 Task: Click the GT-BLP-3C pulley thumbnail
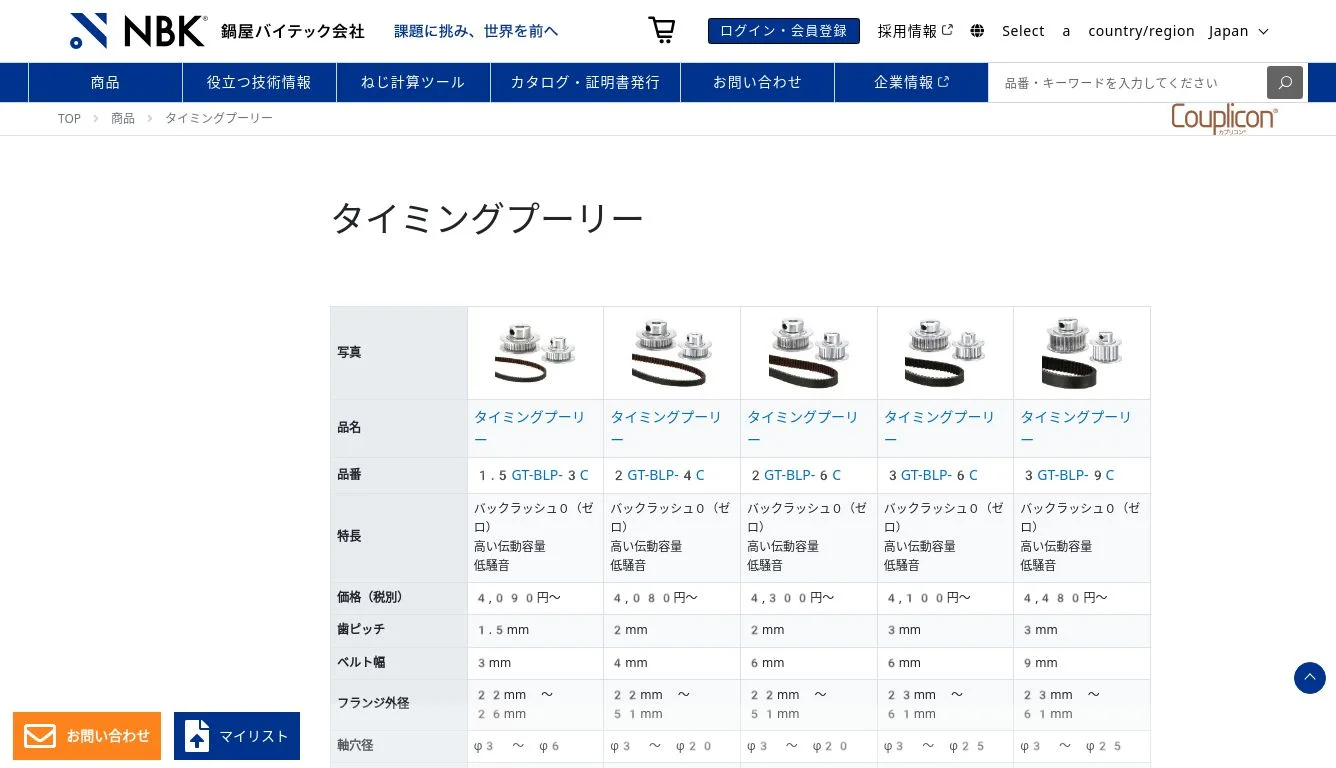tap(535, 353)
